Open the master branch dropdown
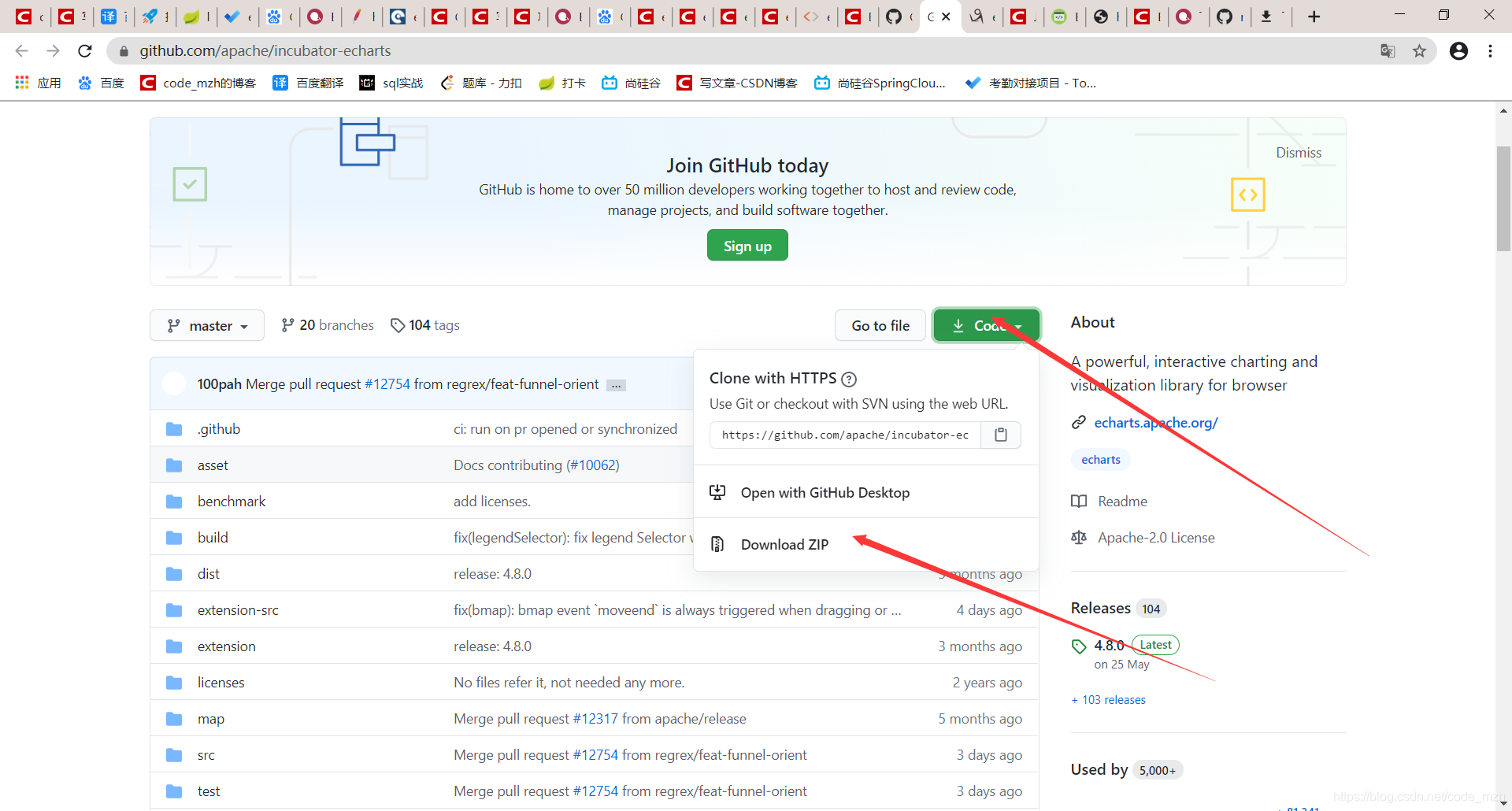 pyautogui.click(x=209, y=325)
